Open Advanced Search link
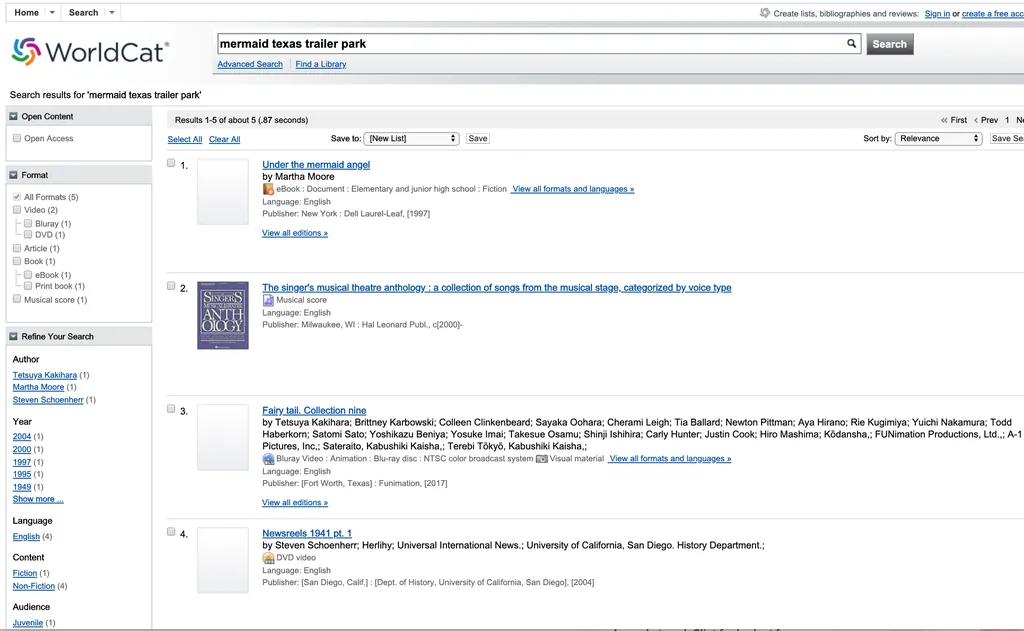This screenshot has height=631, width=1024. (x=250, y=64)
